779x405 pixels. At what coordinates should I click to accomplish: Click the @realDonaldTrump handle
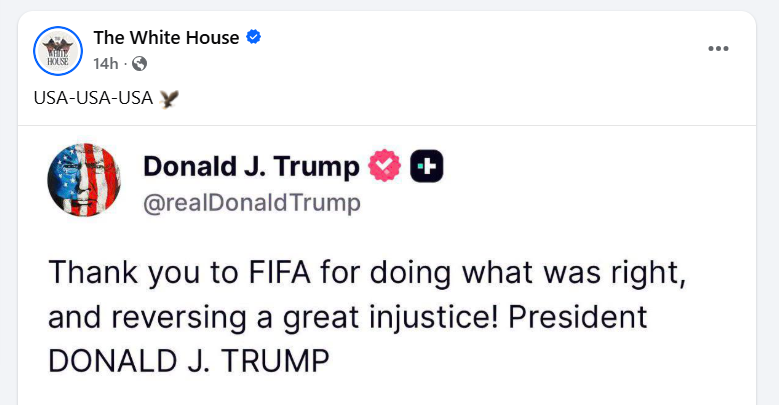tap(252, 203)
